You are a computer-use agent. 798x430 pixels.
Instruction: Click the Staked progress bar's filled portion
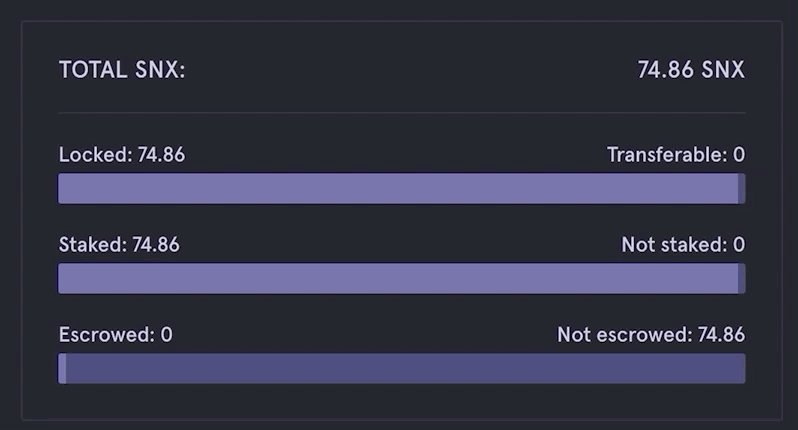pyautogui.click(x=398, y=278)
